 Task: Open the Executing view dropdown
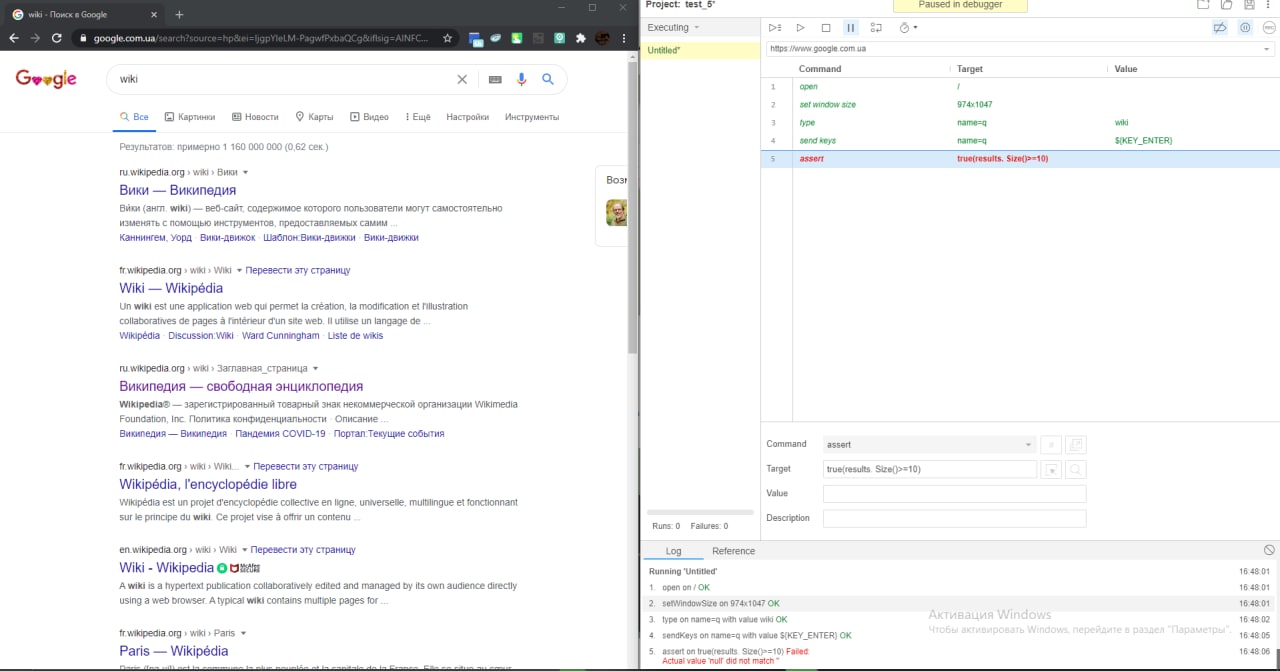click(673, 28)
